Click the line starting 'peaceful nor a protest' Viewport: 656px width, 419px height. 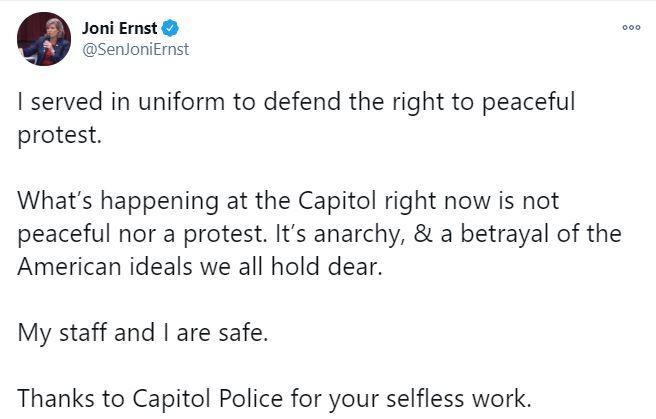[x=320, y=234]
